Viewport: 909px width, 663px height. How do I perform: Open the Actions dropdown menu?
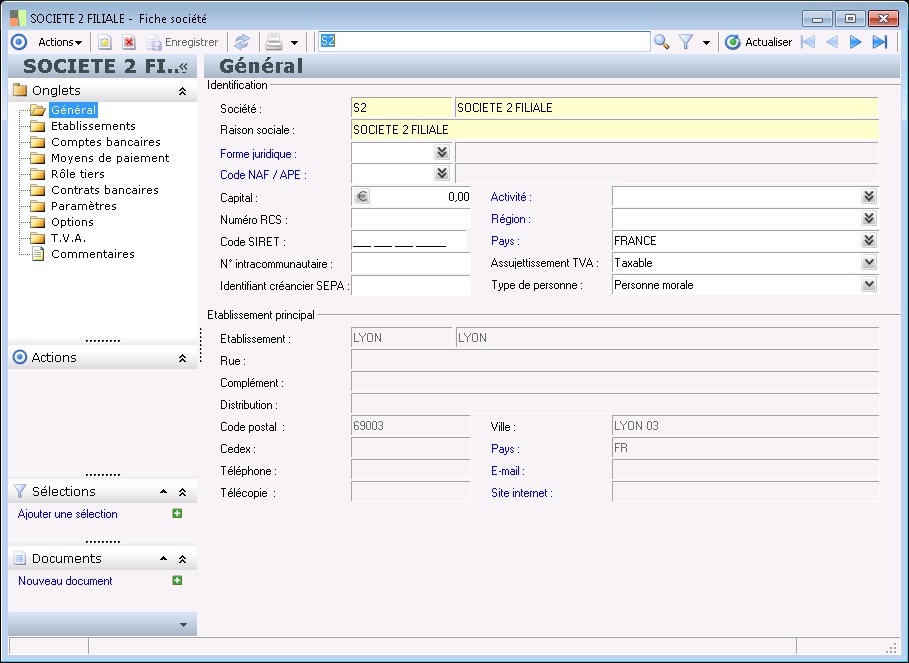click(60, 42)
